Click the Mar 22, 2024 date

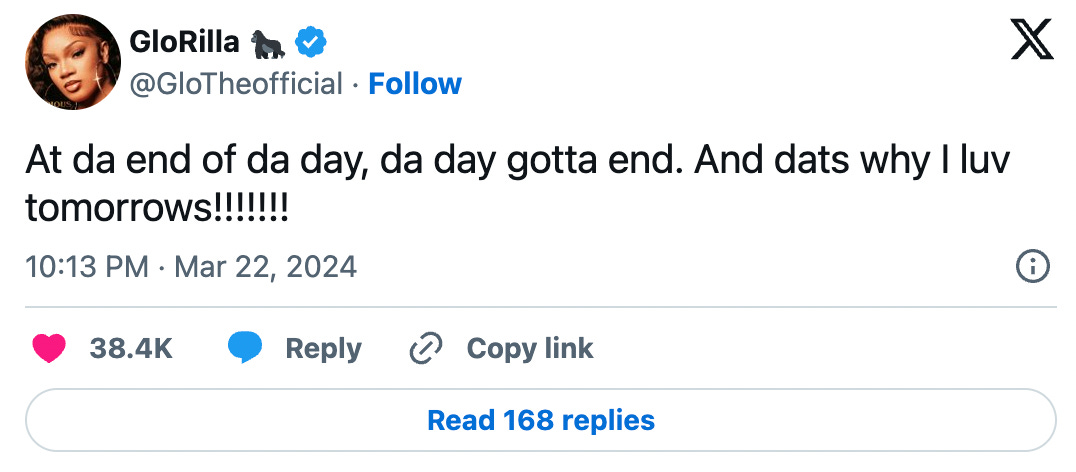(265, 267)
